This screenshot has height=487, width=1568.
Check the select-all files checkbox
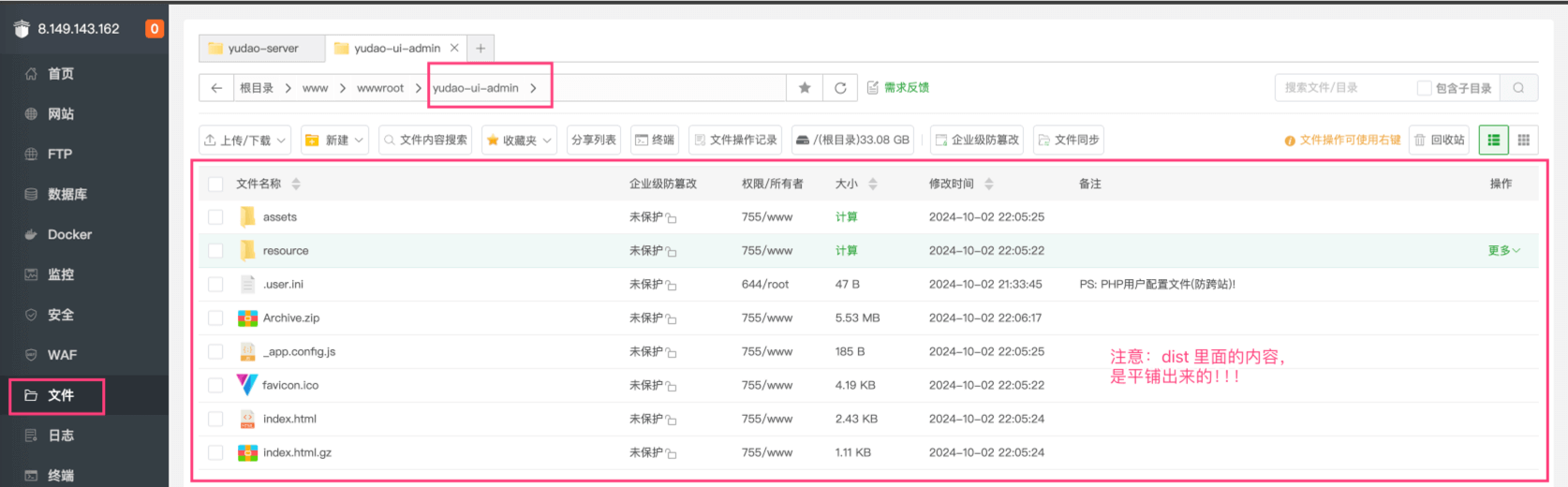click(x=215, y=184)
